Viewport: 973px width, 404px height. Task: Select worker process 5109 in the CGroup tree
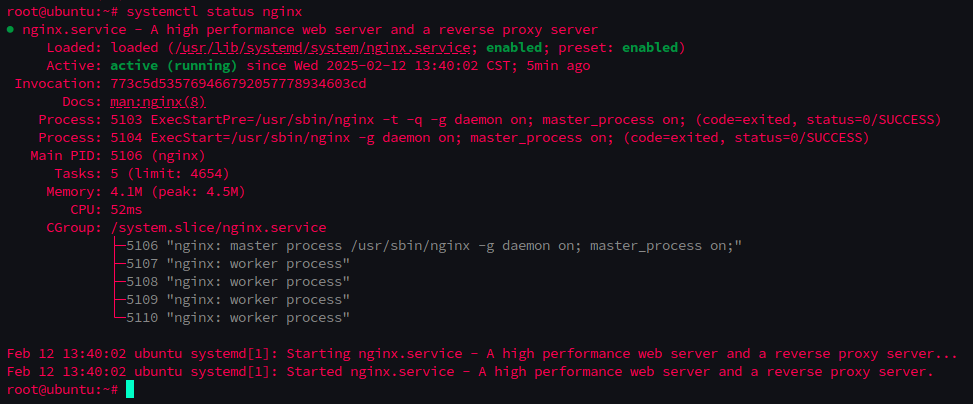(239, 300)
